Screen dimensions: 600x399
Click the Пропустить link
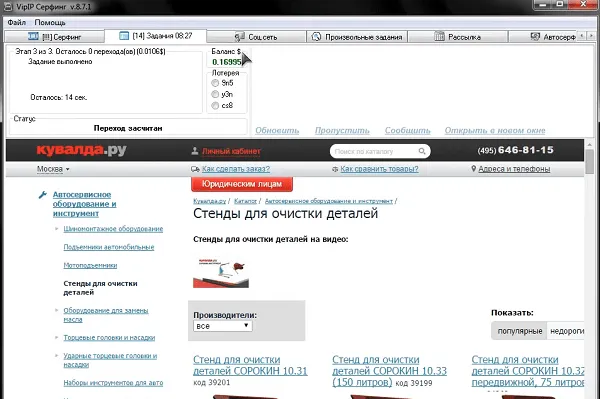[x=342, y=130]
